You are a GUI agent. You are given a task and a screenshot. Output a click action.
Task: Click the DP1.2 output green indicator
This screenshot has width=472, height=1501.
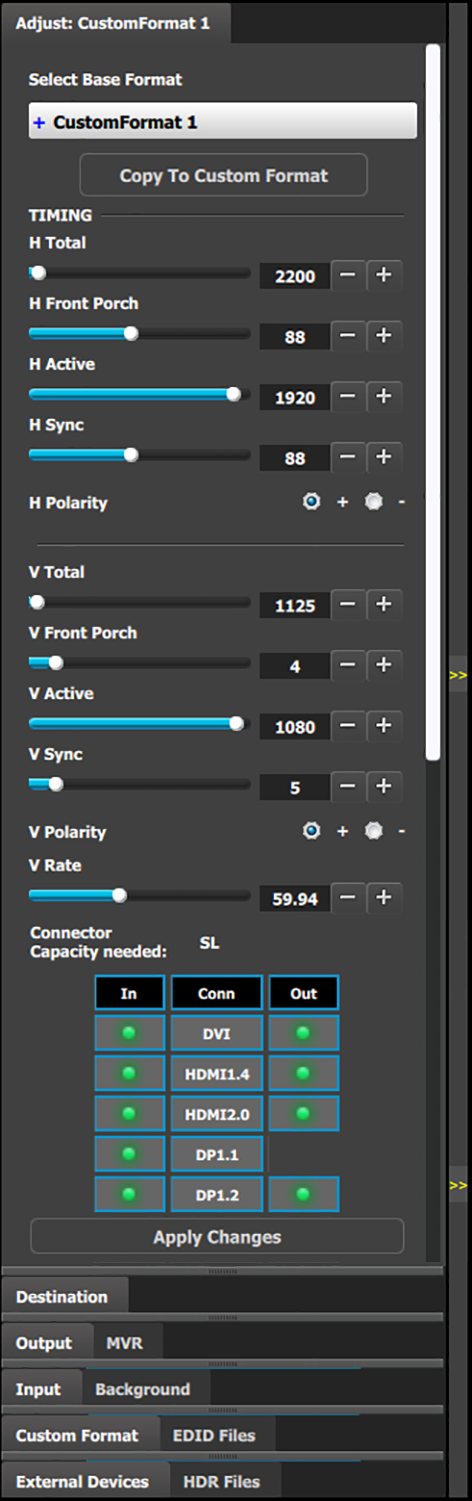(x=304, y=1194)
